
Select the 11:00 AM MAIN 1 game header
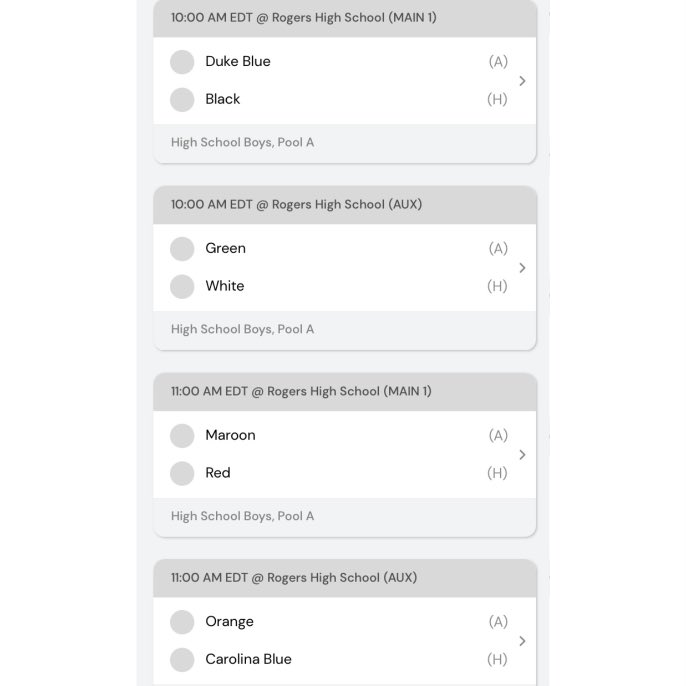coord(345,392)
